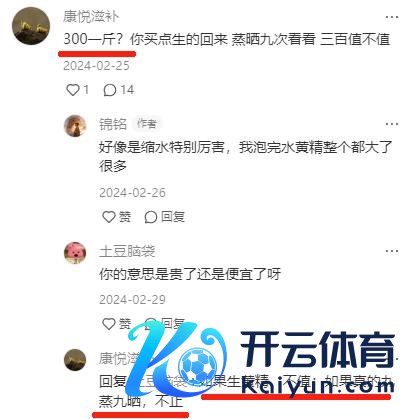Open more options for 康悦滋补's top comment
This screenshot has width=410, height=419.
(x=392, y=17)
